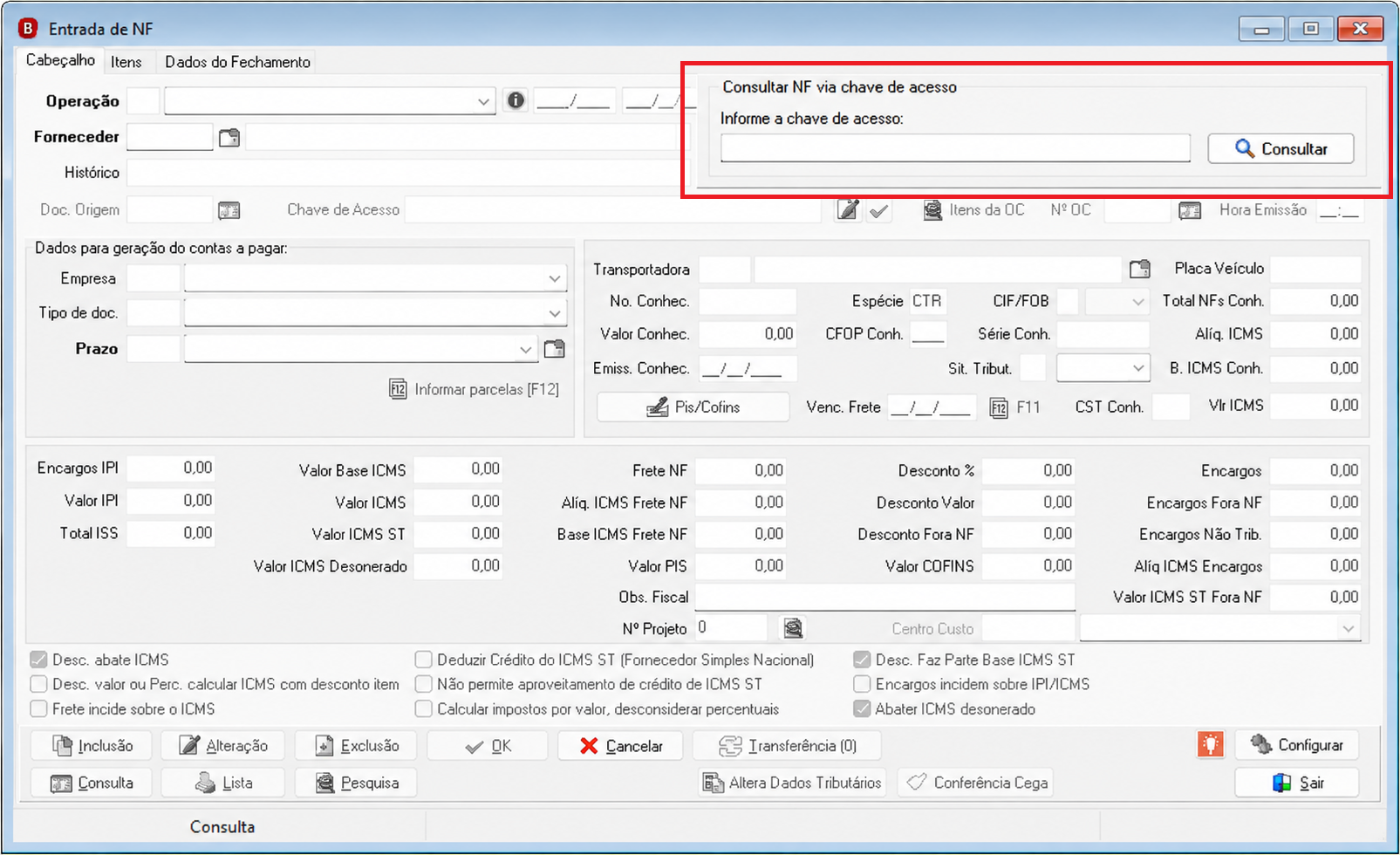Image resolution: width=1400 pixels, height=855 pixels.
Task: Check Deduzir Crédito do ICMS ST
Action: coord(424,660)
